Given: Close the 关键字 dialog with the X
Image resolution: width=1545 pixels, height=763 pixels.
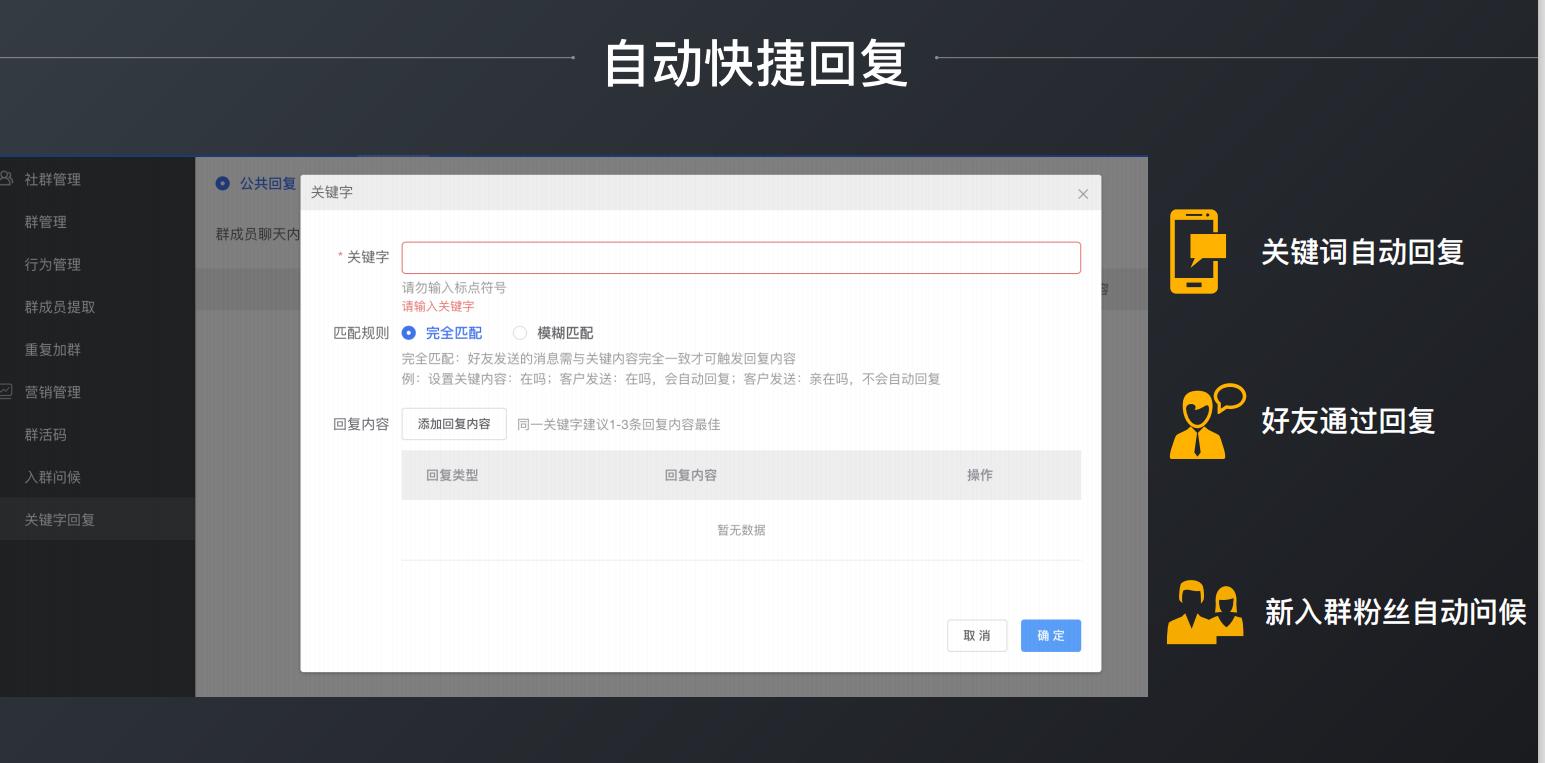Looking at the screenshot, I should 1082,194.
